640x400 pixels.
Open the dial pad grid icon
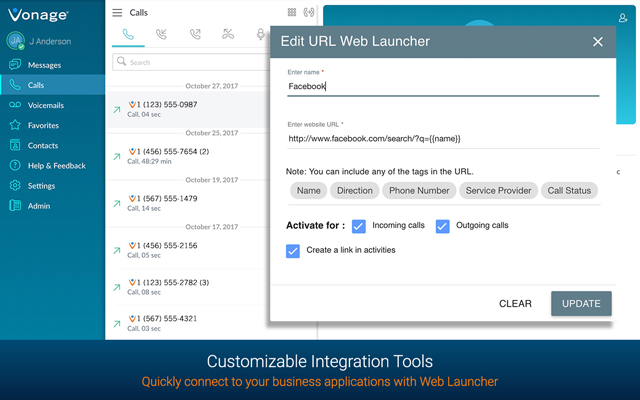(292, 12)
